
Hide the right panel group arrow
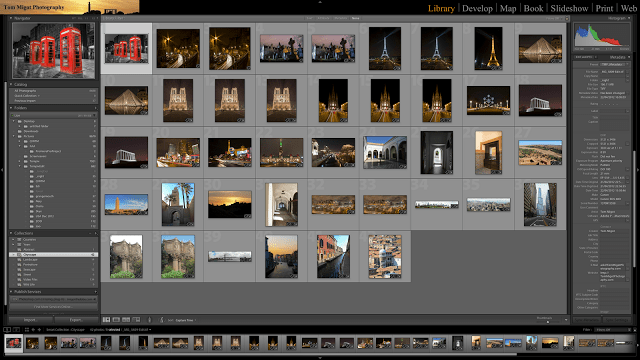(638, 169)
